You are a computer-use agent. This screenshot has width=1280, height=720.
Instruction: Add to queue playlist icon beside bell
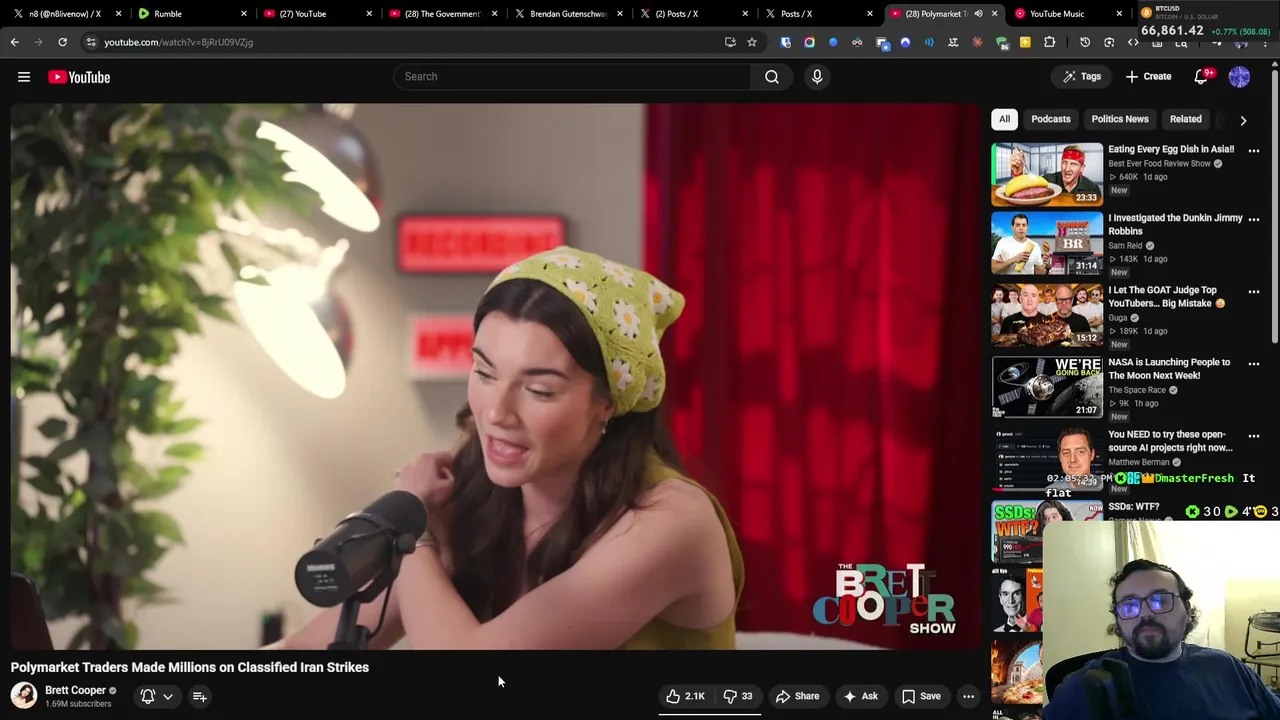(x=199, y=697)
